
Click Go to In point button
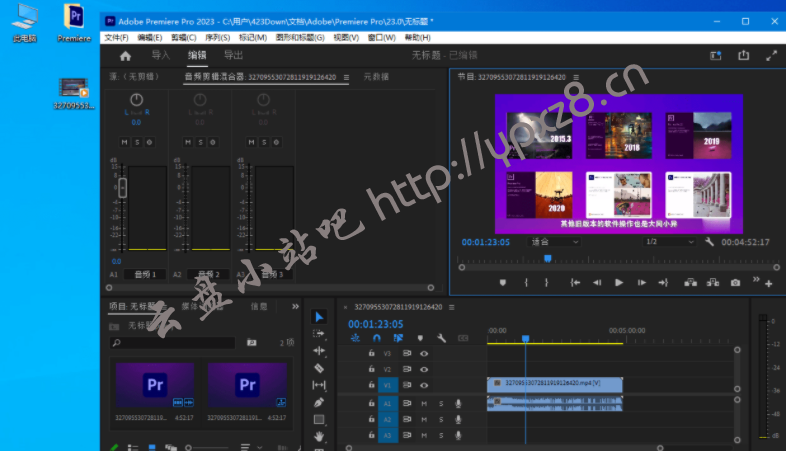click(x=575, y=283)
